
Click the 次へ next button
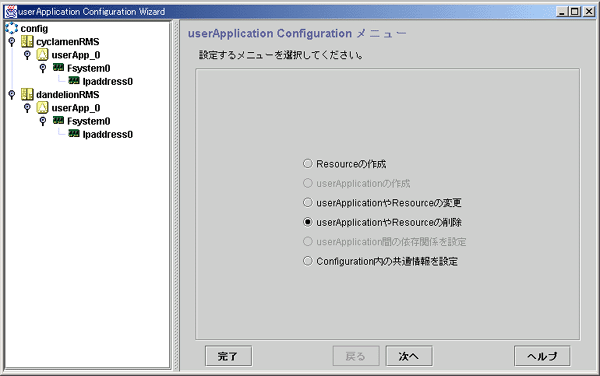click(409, 356)
